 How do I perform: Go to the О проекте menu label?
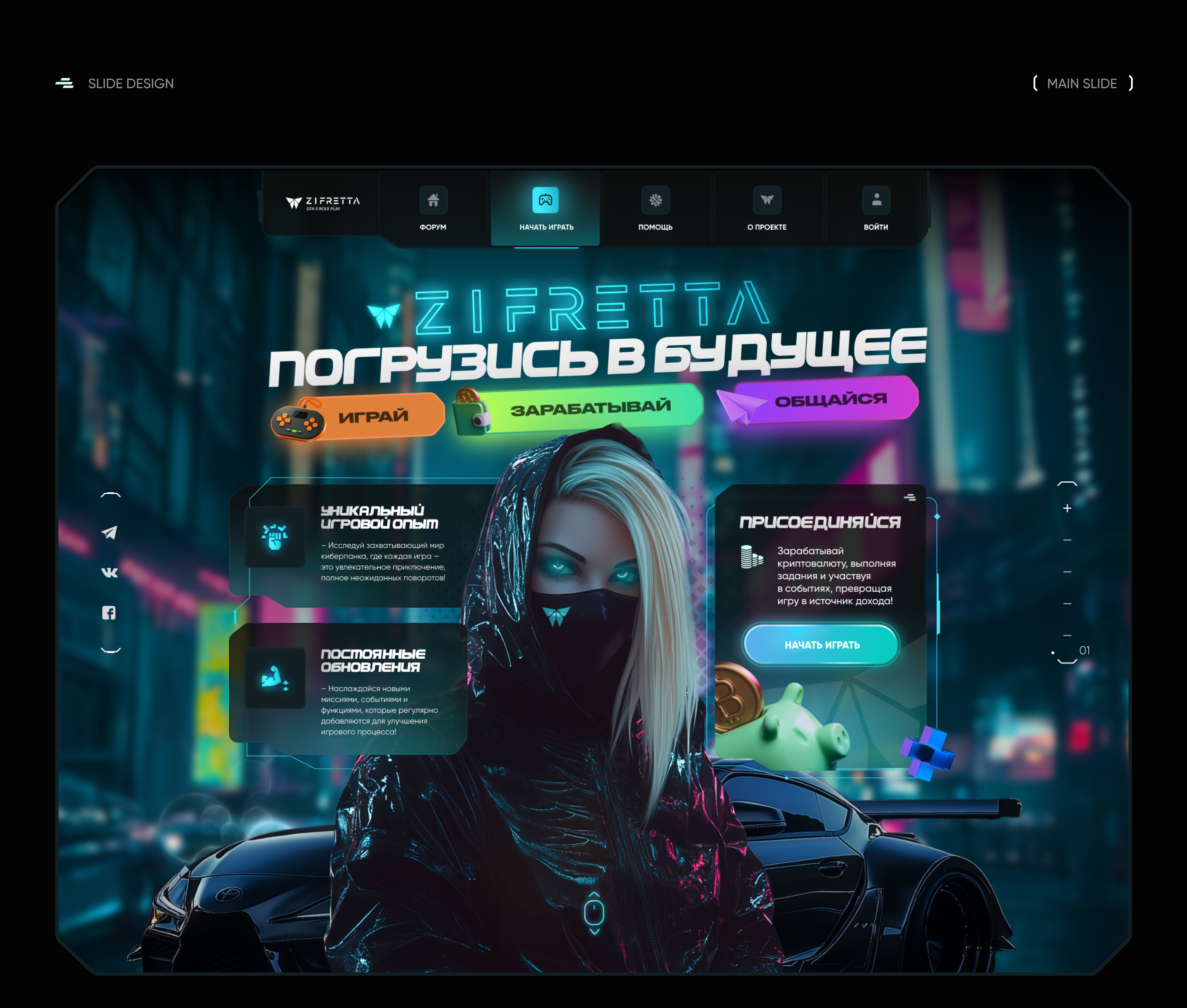point(767,227)
